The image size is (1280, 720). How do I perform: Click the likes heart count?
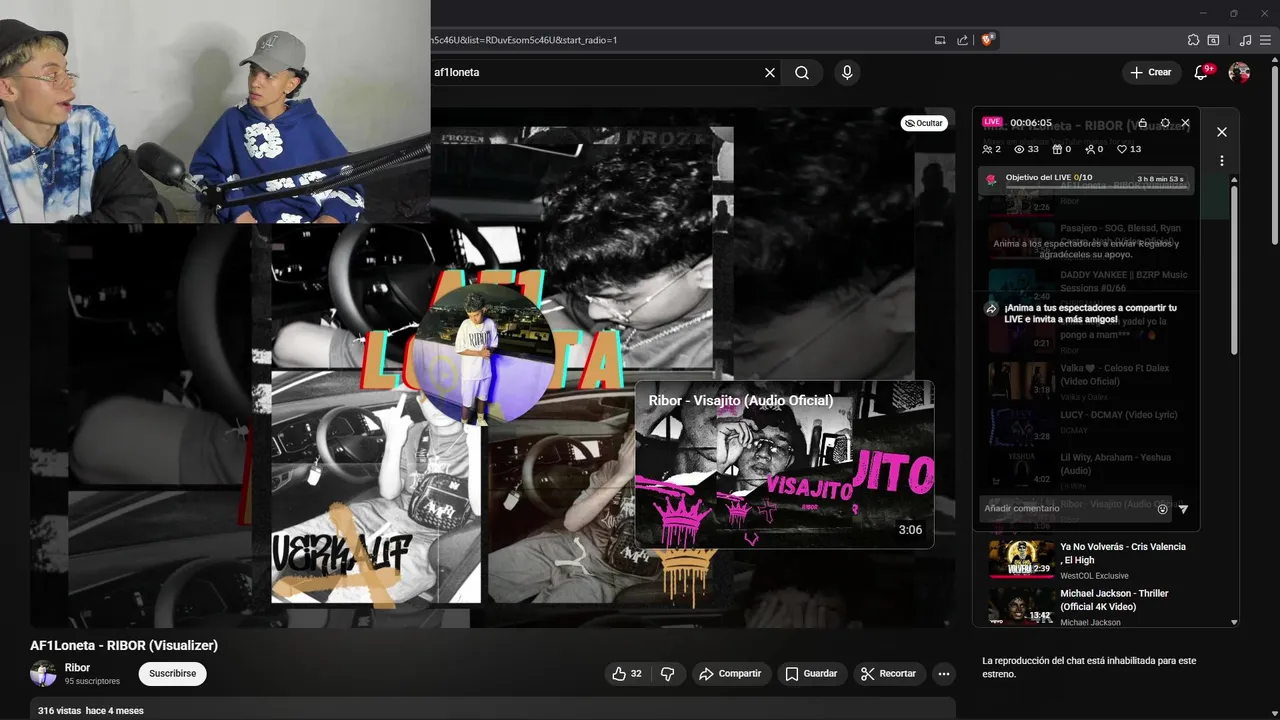(1129, 149)
